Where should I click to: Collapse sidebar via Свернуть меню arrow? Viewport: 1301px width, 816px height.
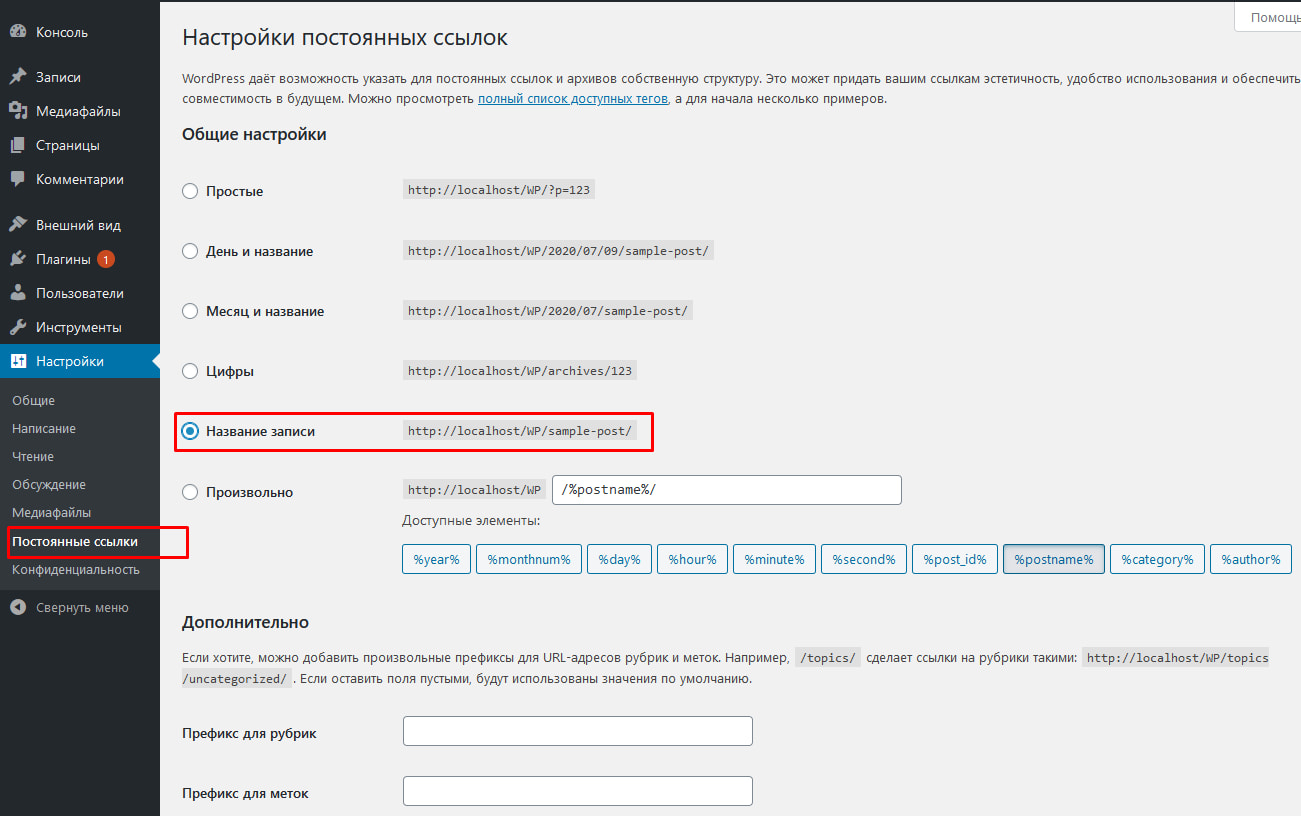[x=18, y=607]
